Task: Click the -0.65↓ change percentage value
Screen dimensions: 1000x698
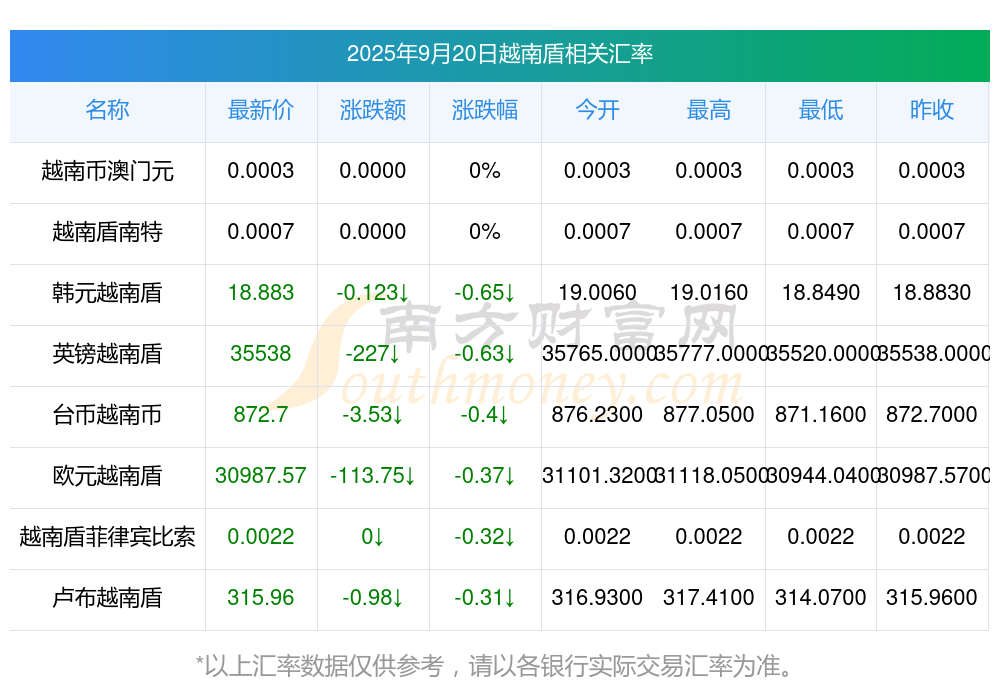Action: [485, 293]
